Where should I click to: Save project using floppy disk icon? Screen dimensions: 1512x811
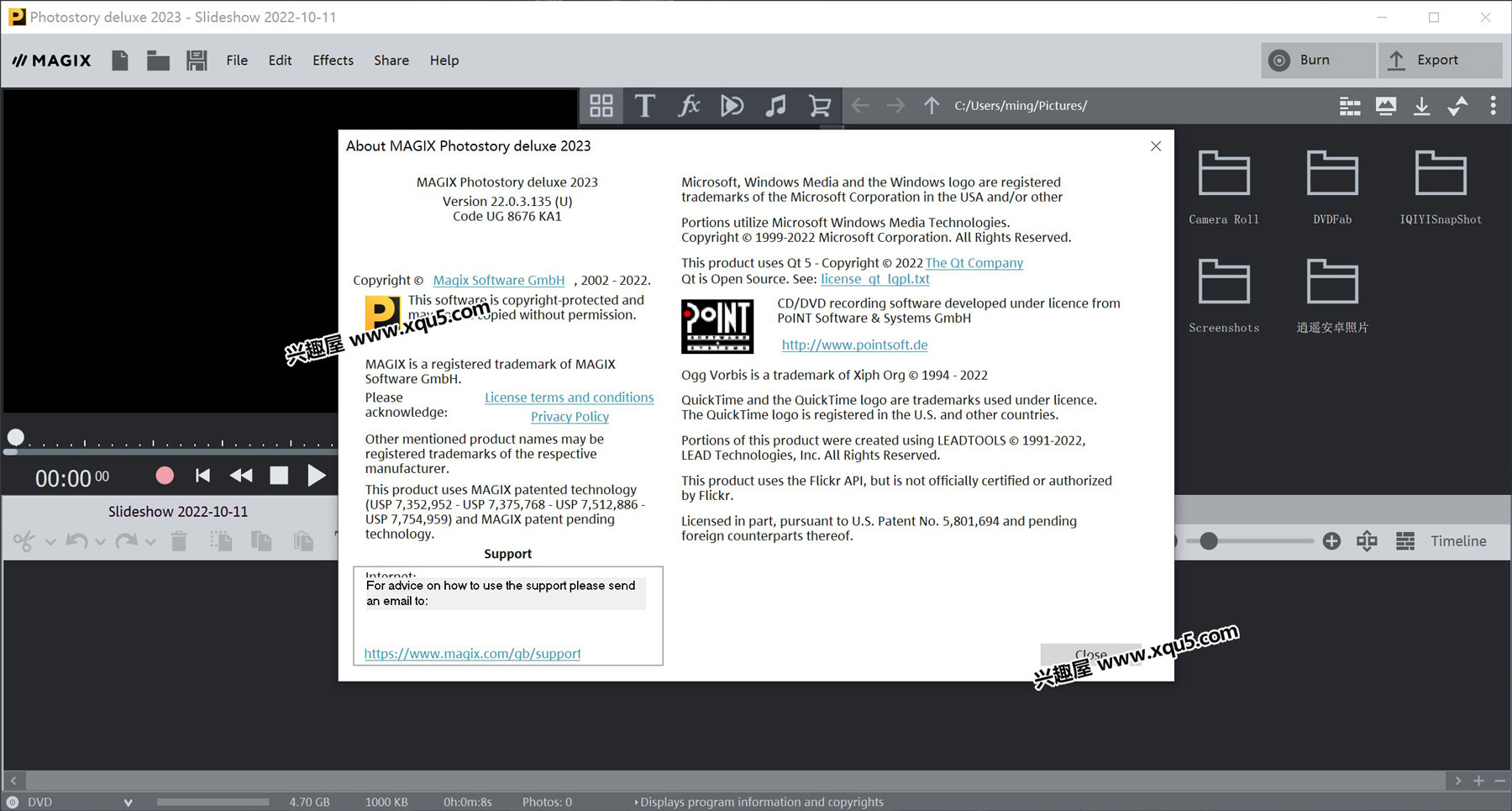tap(197, 61)
